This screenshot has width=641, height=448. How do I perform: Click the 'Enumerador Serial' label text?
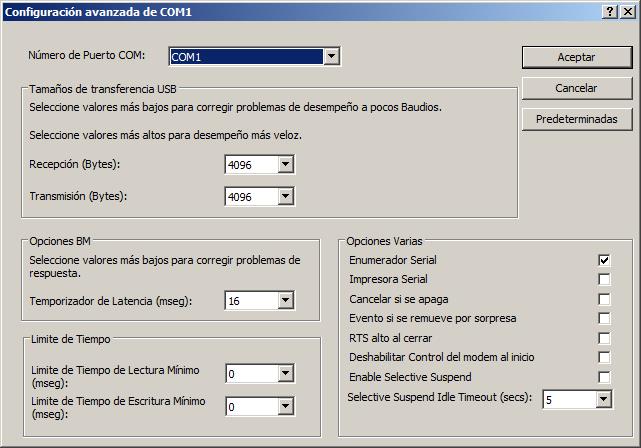(x=393, y=260)
